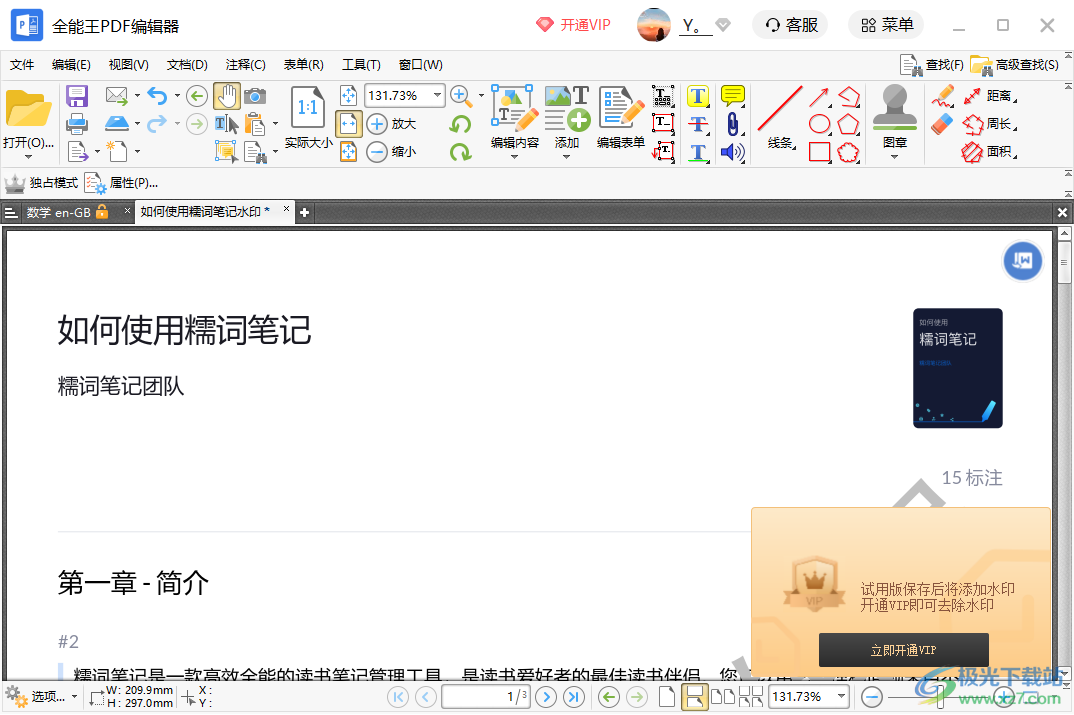Open the 文件 menu
The width and height of the screenshot is (1074, 715).
(x=22, y=64)
